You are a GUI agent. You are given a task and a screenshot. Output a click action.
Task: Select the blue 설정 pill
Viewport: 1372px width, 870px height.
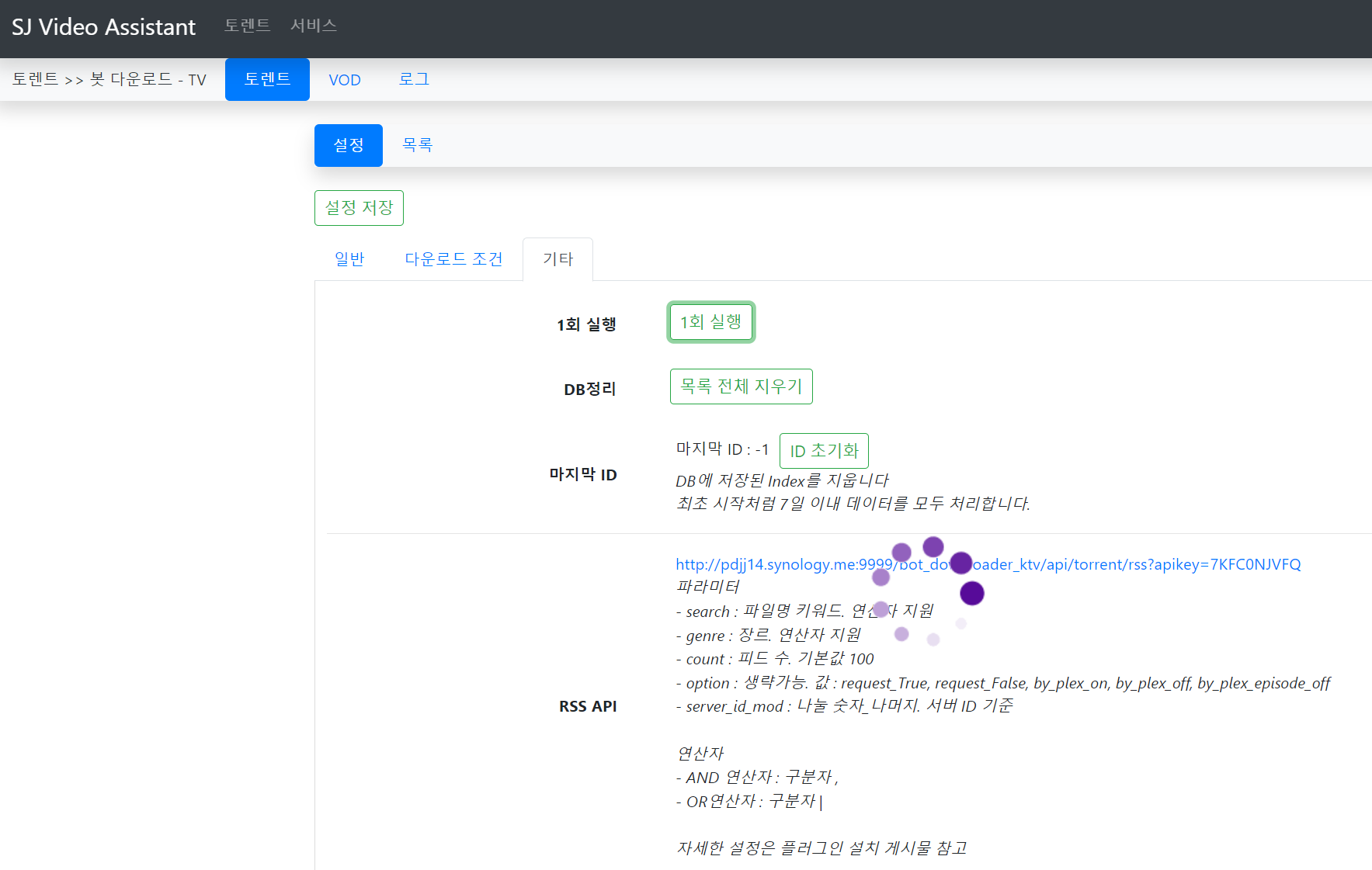point(348,145)
